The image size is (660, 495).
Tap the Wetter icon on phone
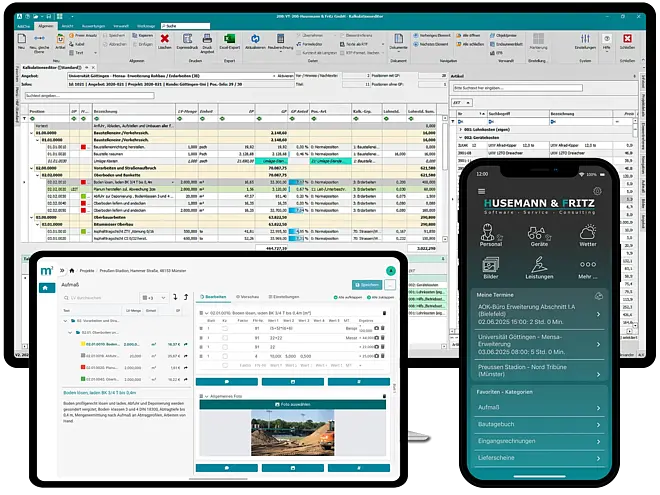coord(588,232)
